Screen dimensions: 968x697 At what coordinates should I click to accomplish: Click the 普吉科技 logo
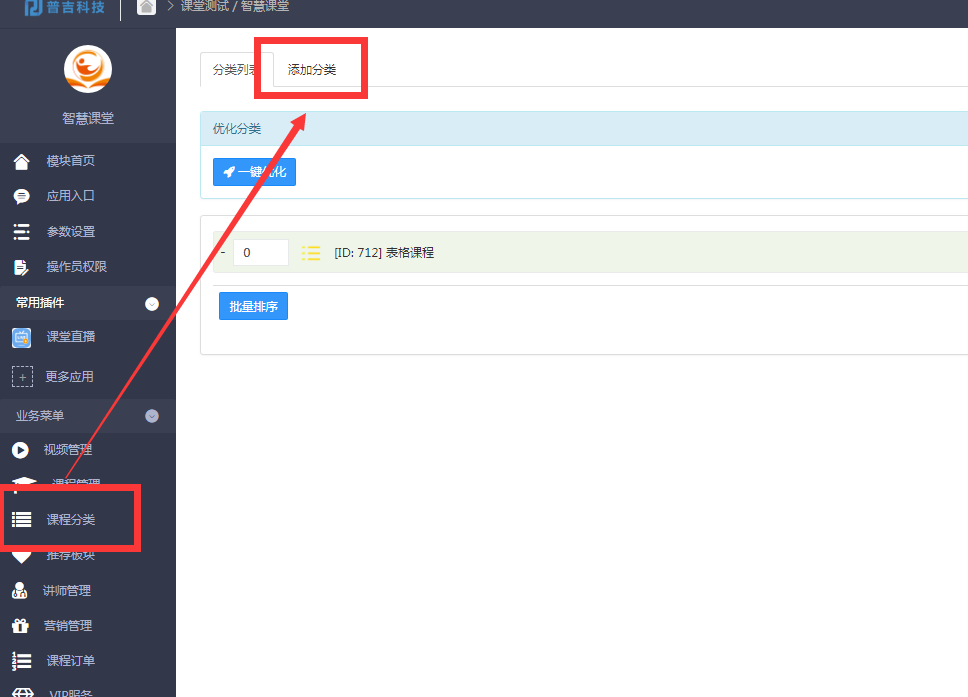click(64, 7)
